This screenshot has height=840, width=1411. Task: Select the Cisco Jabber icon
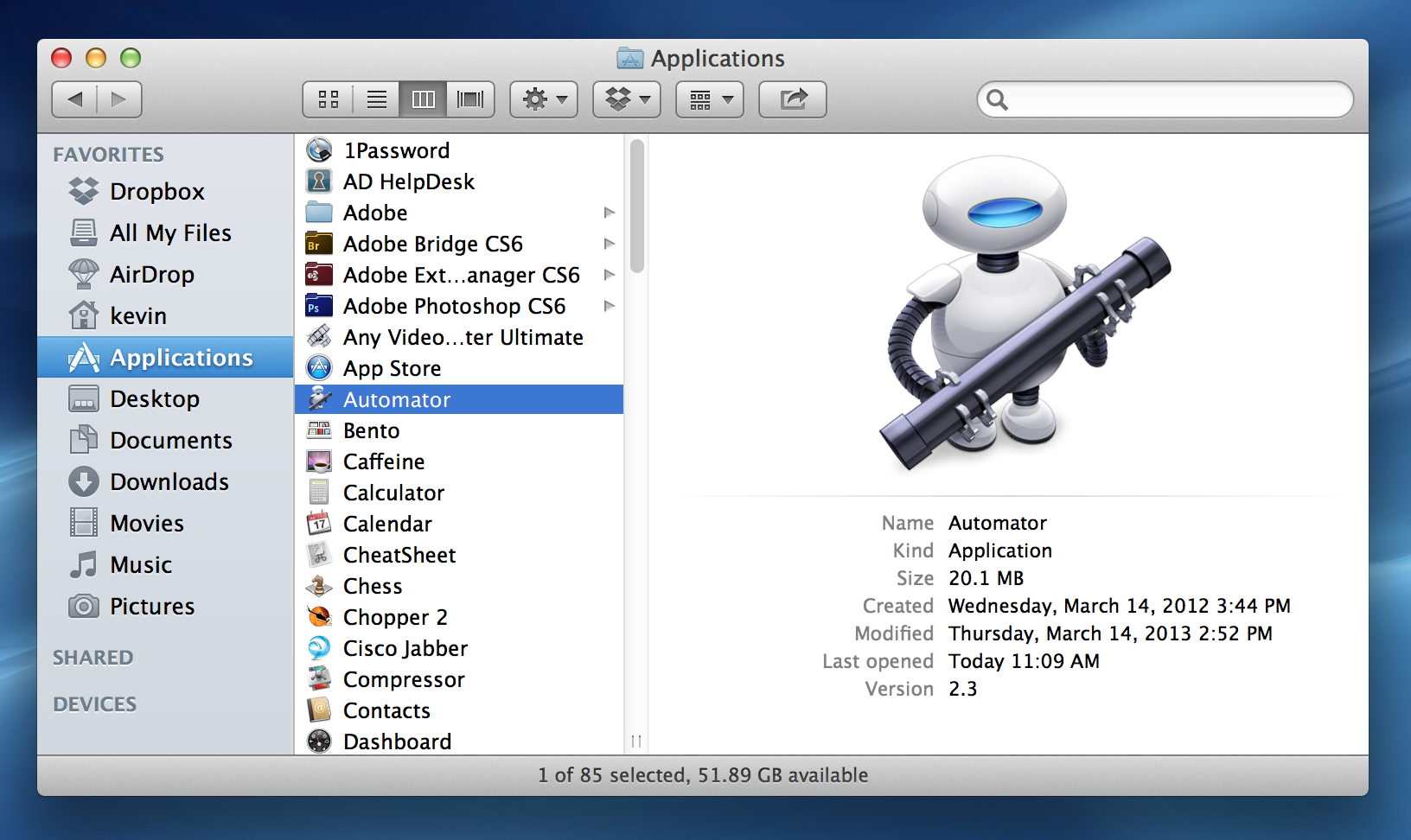[x=319, y=648]
